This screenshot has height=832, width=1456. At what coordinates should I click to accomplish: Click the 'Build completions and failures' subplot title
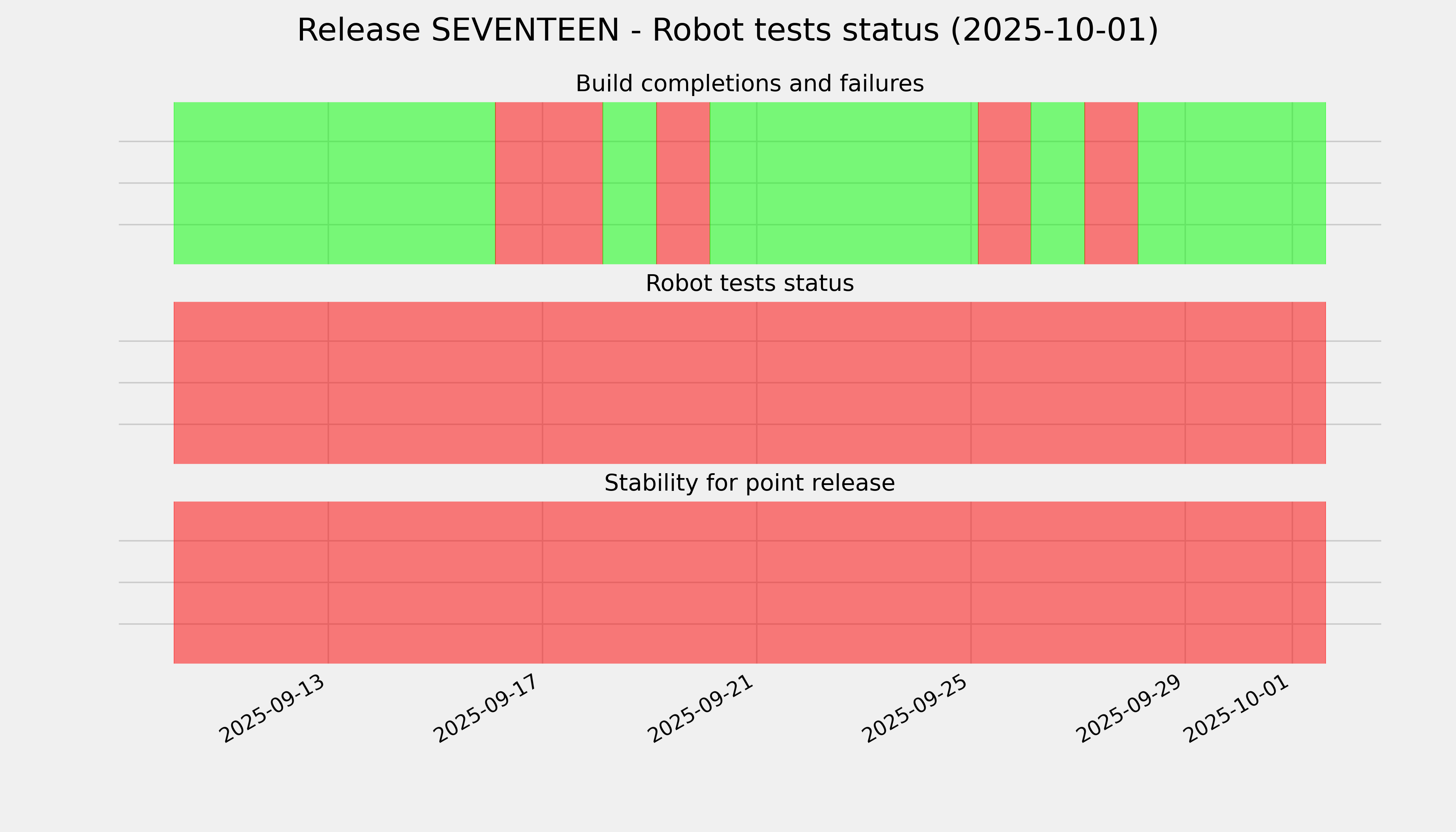pyautogui.click(x=749, y=84)
